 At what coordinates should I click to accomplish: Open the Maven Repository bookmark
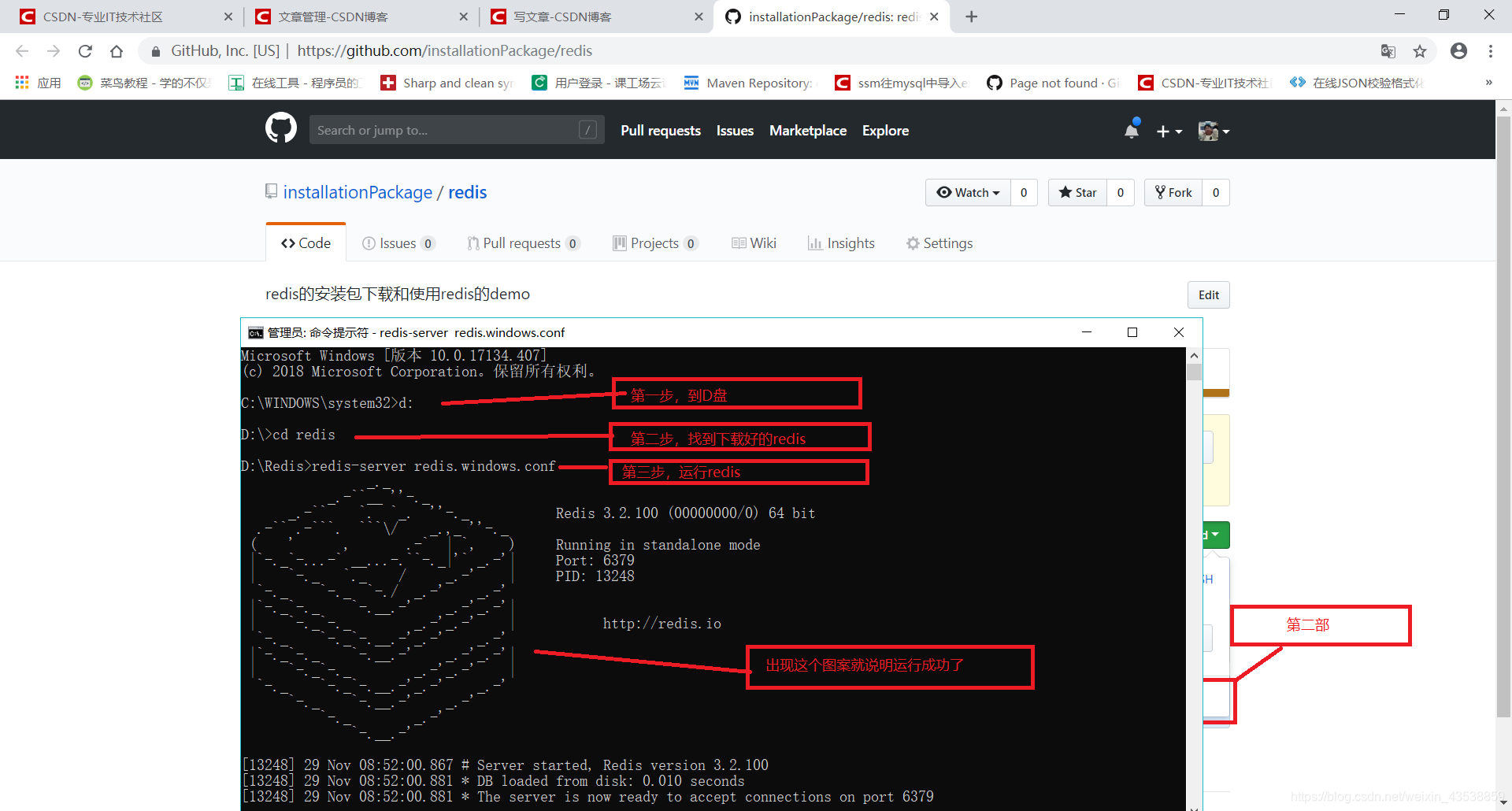click(x=750, y=83)
